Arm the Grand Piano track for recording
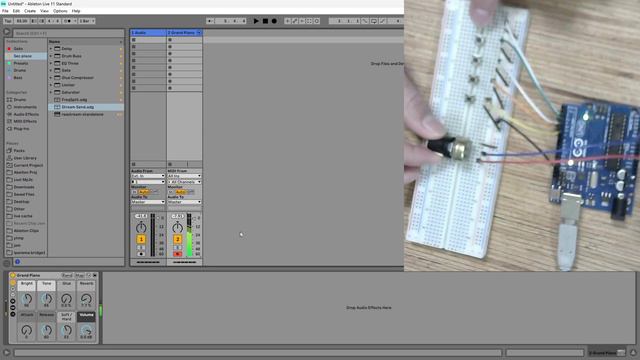This screenshot has height=360, width=640. coord(177,254)
